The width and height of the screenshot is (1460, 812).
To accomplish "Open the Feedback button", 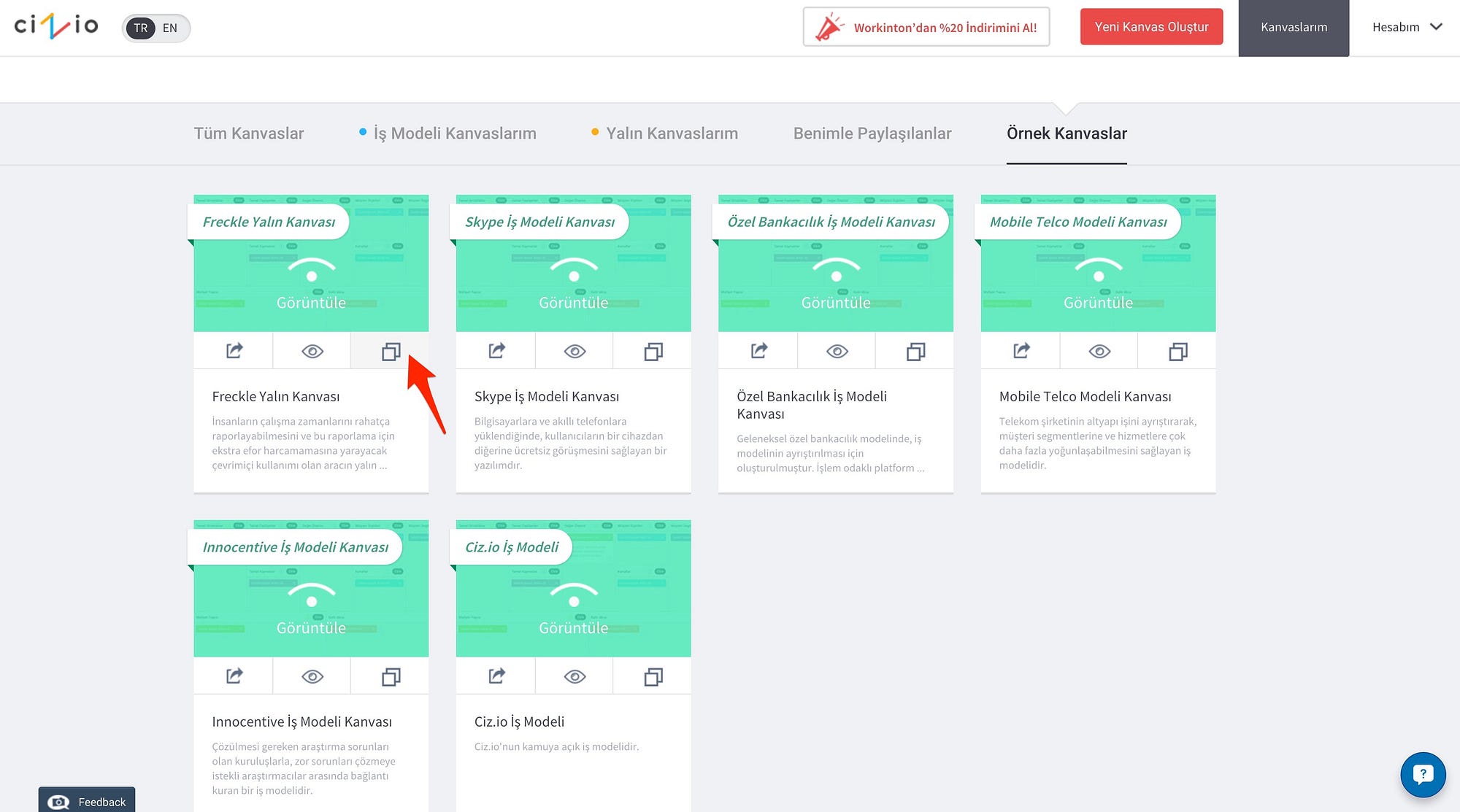I will [x=87, y=801].
